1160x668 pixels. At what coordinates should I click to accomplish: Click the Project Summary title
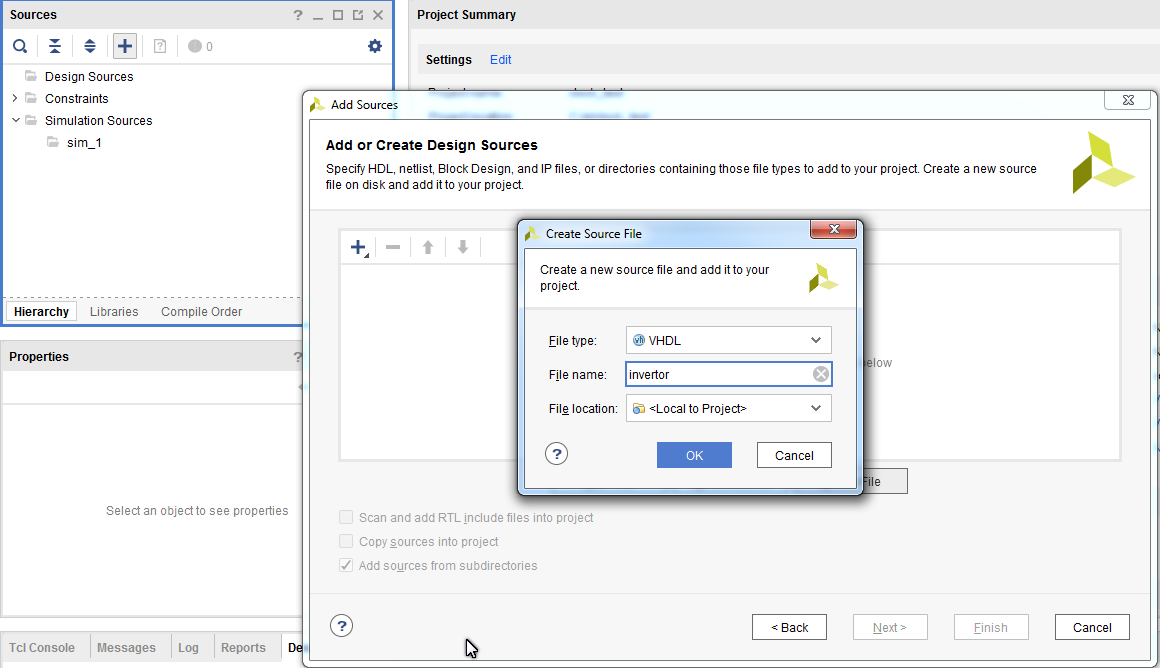coord(466,15)
